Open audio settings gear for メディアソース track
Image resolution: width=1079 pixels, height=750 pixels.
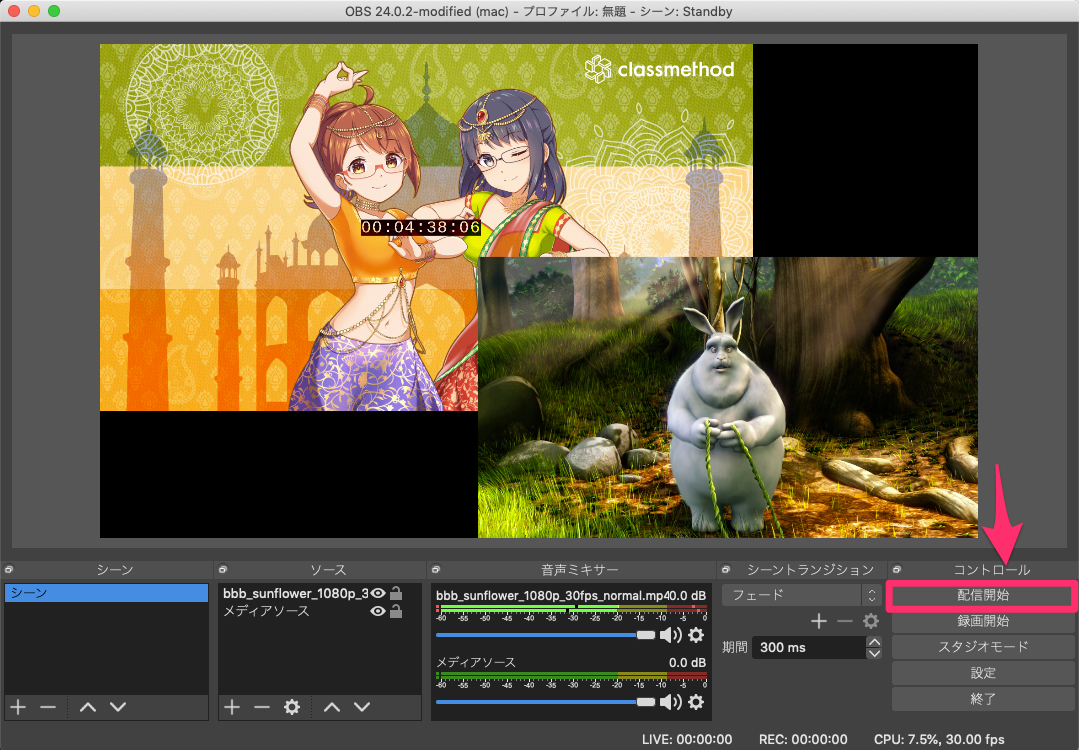point(696,701)
